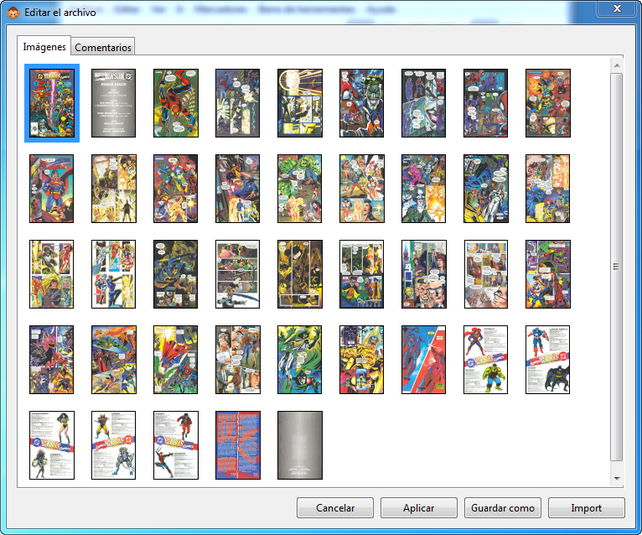Screen dimensions: 642x535
Task: Select the last thumbnail of the third row
Action: pos(548,274)
